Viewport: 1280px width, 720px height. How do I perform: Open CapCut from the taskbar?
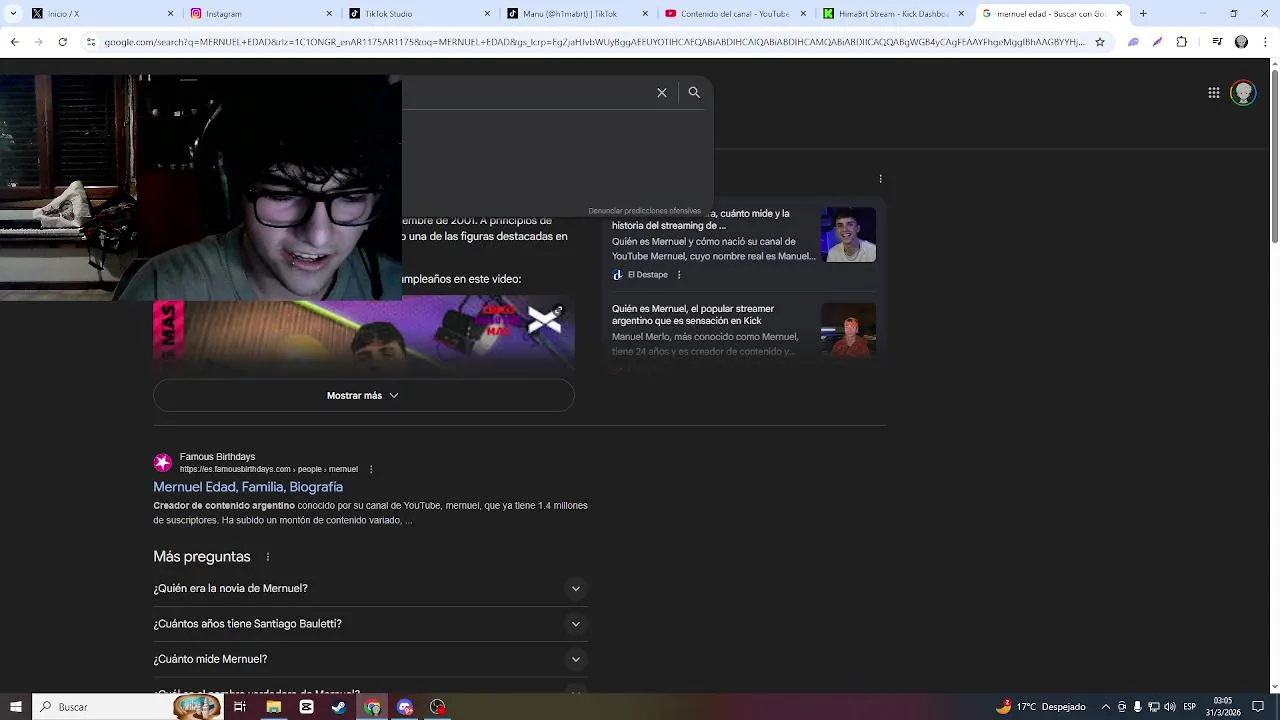click(306, 707)
